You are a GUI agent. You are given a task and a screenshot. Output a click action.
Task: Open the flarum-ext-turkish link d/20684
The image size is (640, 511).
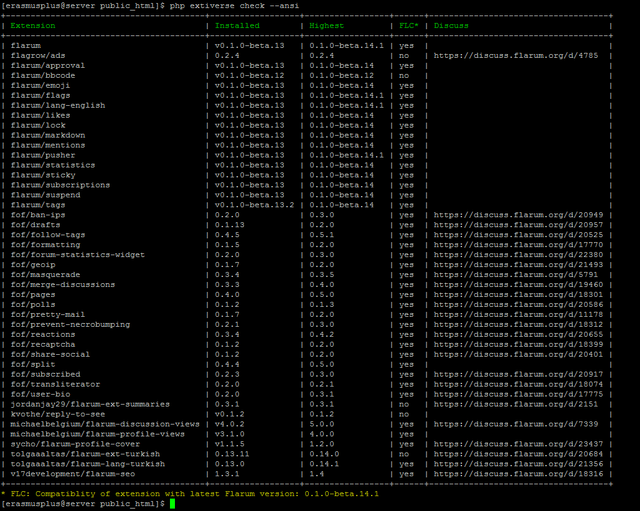pos(518,454)
